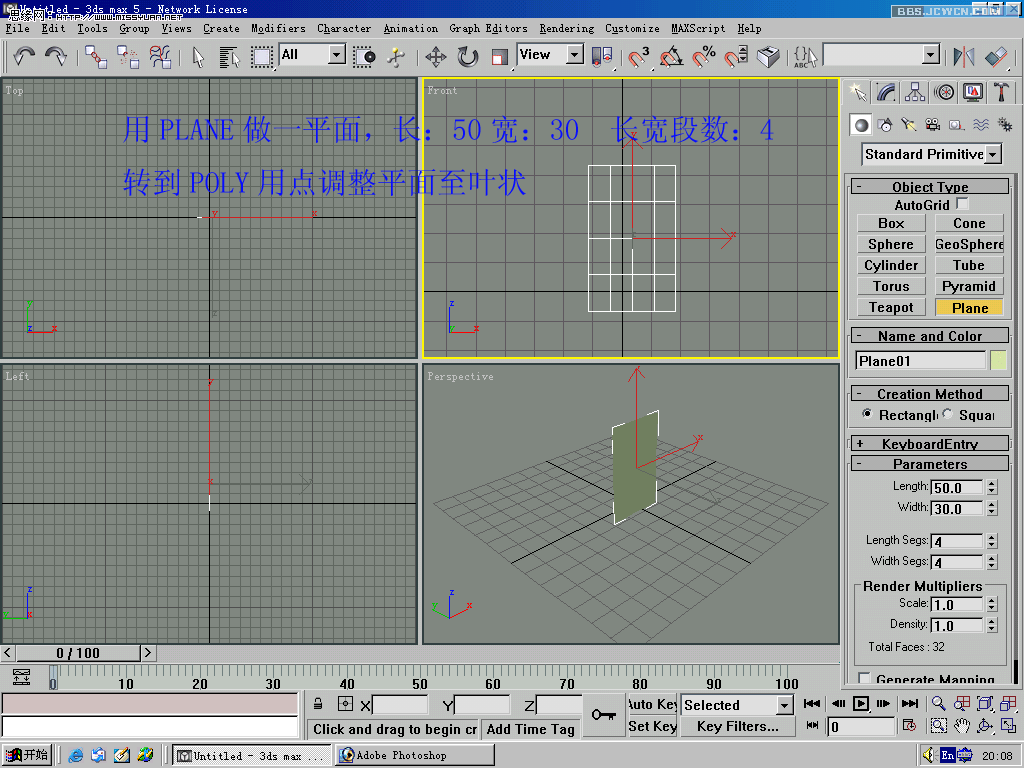This screenshot has width=1024, height=768.
Task: Toggle the 3D Snap magnet
Action: point(638,56)
